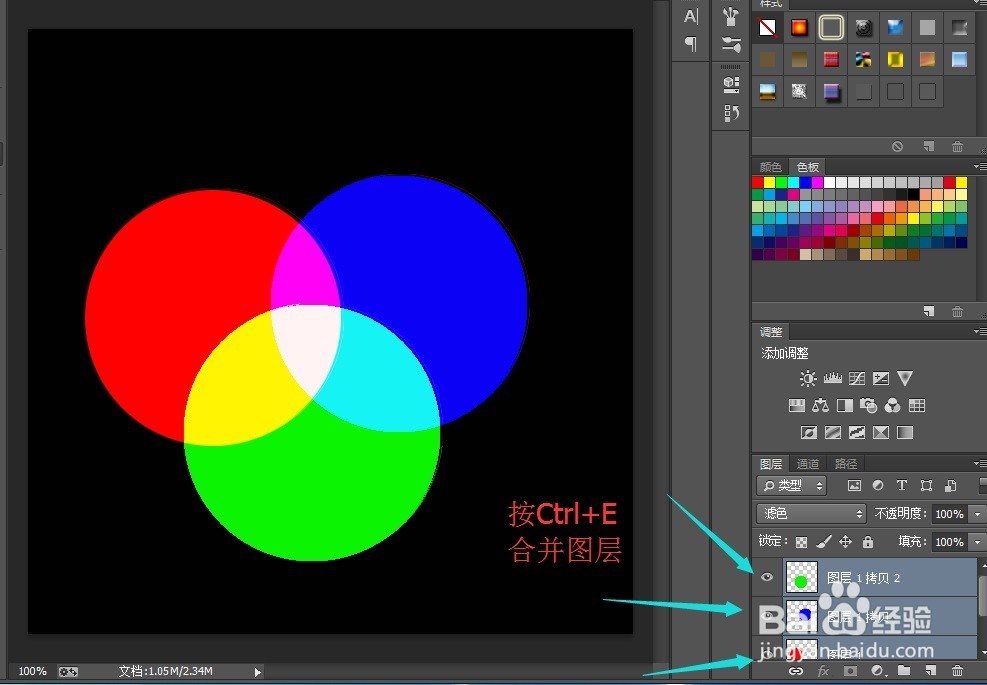Open the Paragraph panel icon

tap(691, 44)
